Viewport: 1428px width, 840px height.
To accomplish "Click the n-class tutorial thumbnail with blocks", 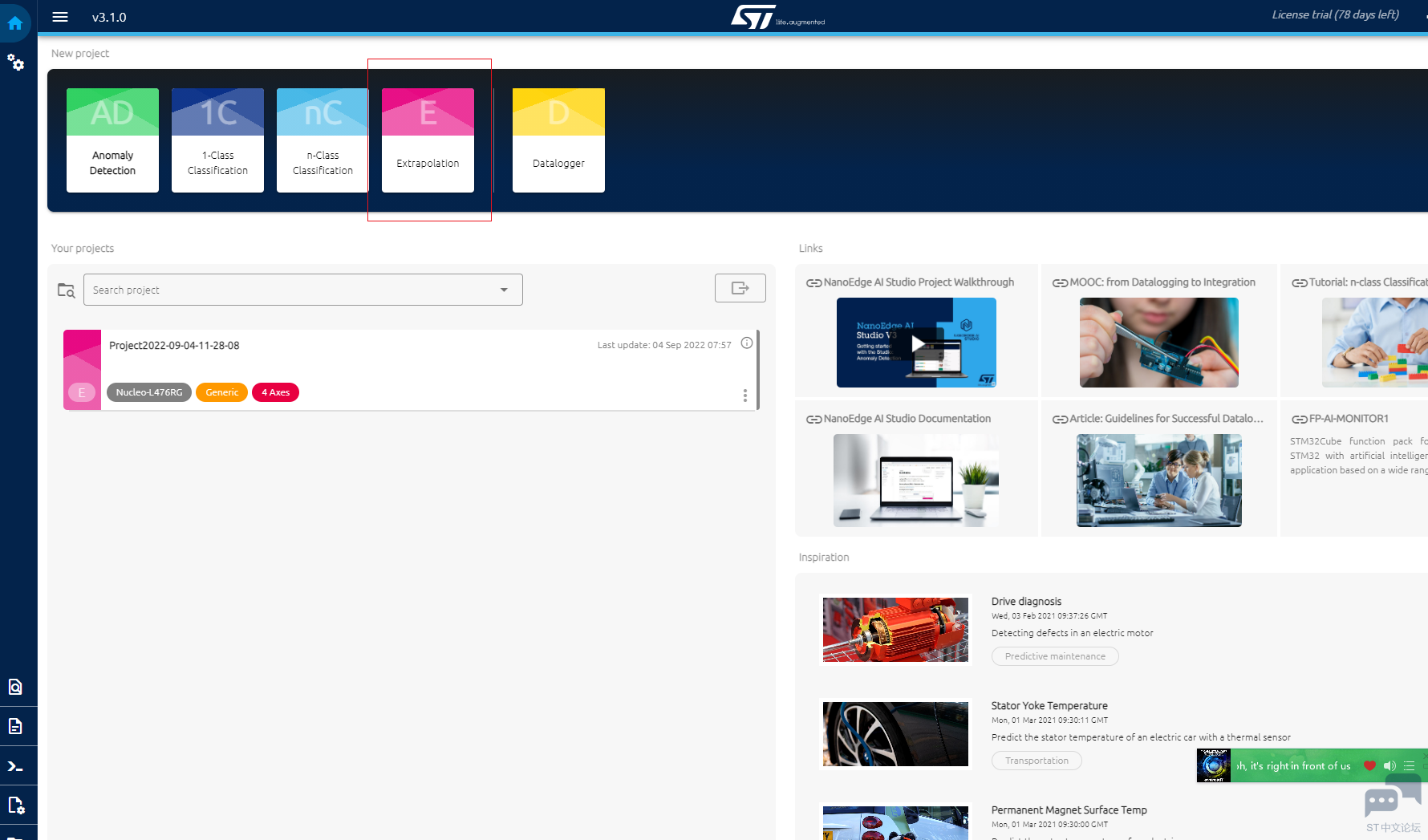I will coord(1375,343).
